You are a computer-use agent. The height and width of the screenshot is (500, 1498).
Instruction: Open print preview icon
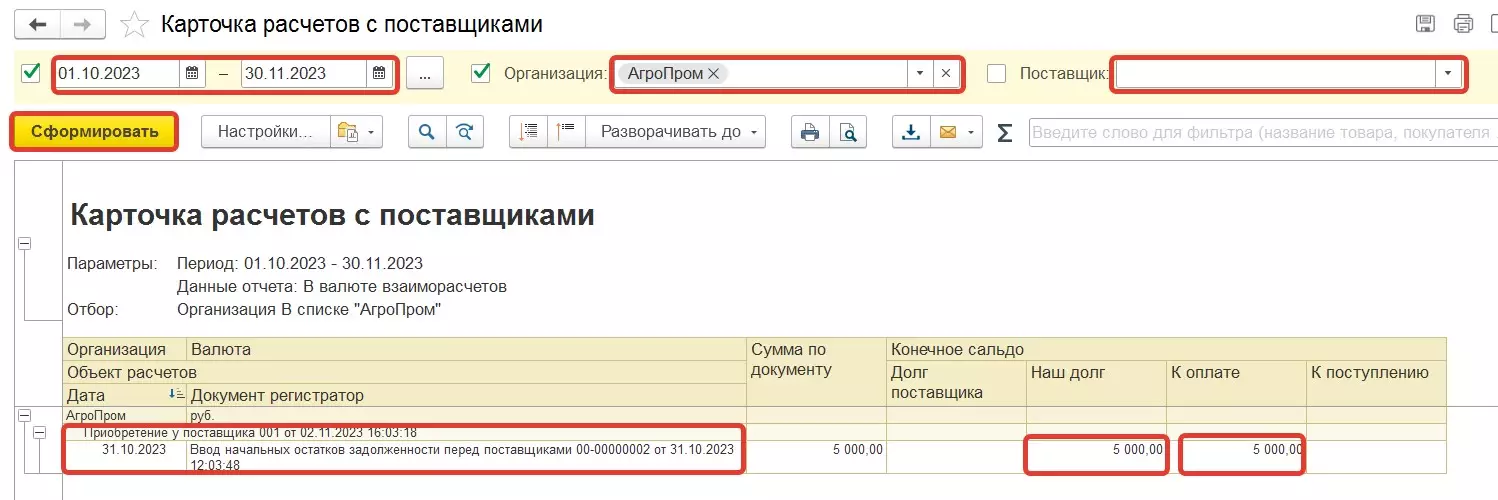(x=847, y=131)
